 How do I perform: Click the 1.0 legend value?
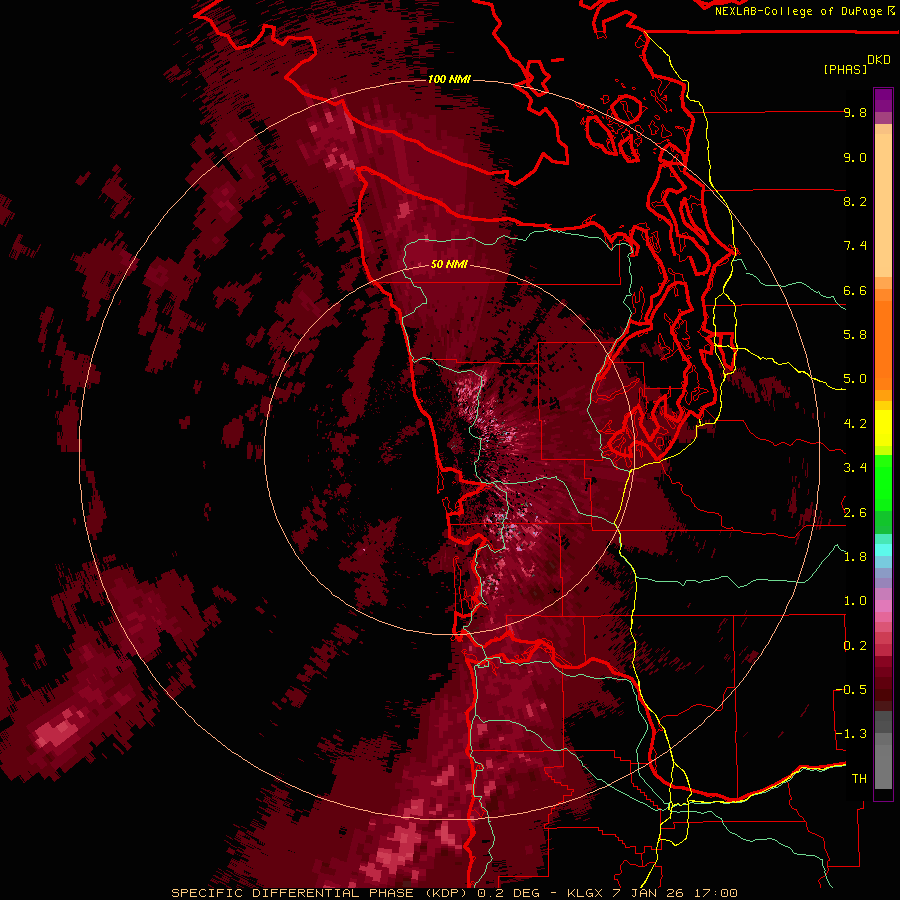(855, 601)
